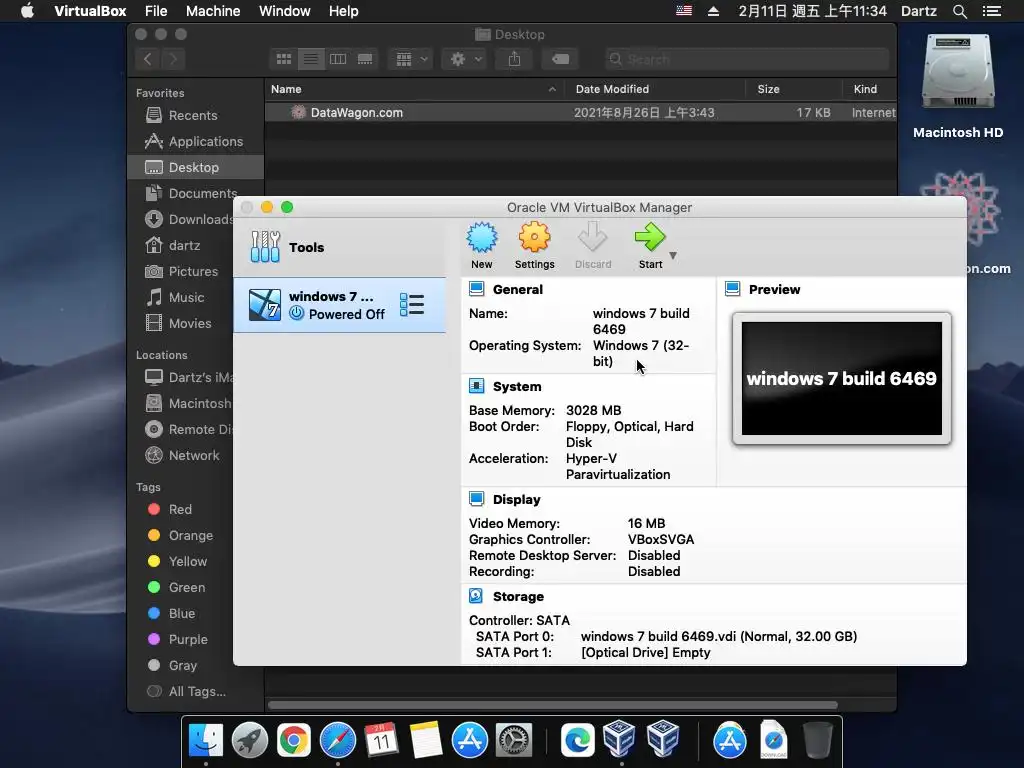
Task: Switch Finder to list view
Action: [x=311, y=59]
